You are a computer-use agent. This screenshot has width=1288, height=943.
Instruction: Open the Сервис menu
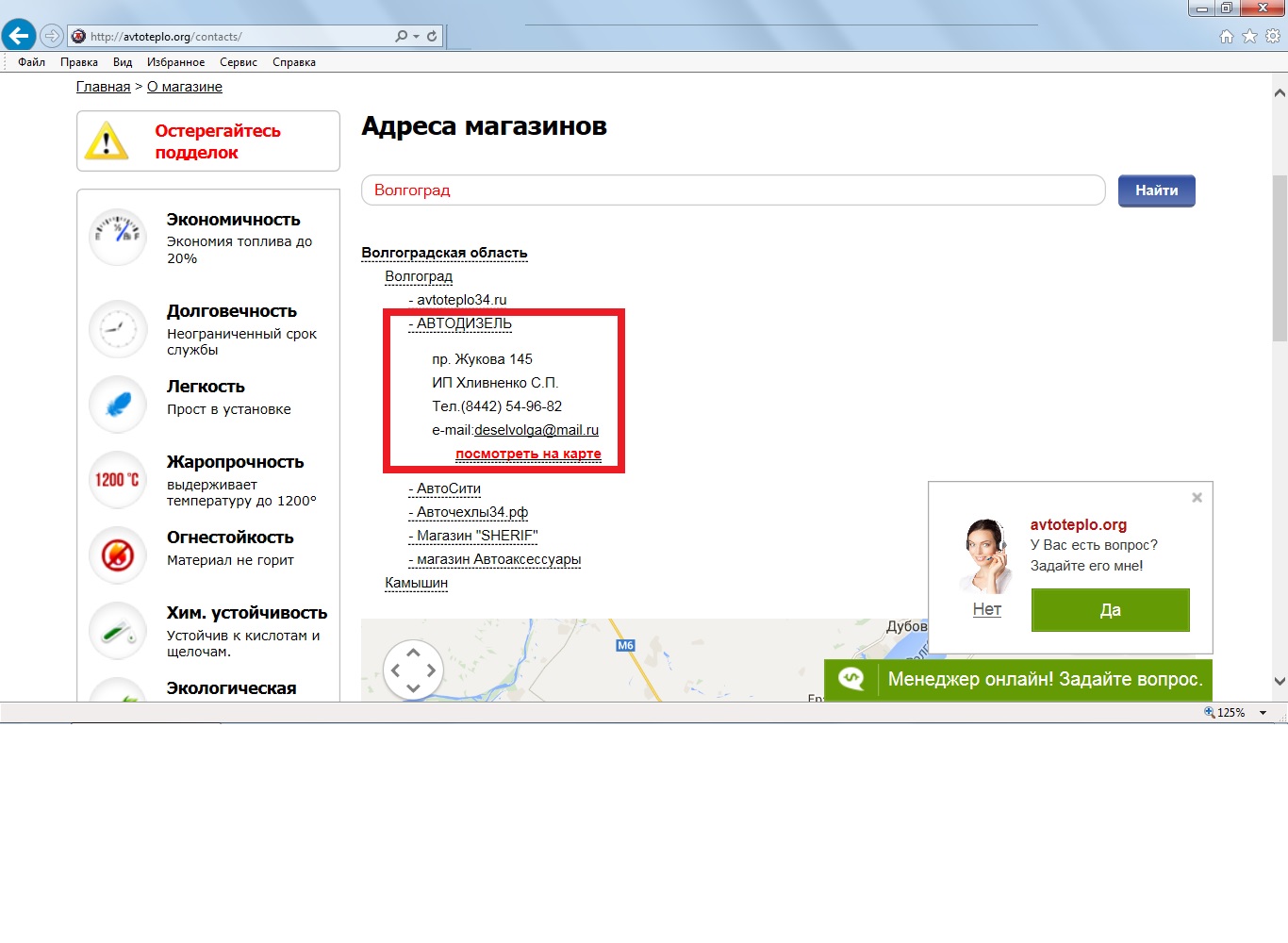coord(239,62)
